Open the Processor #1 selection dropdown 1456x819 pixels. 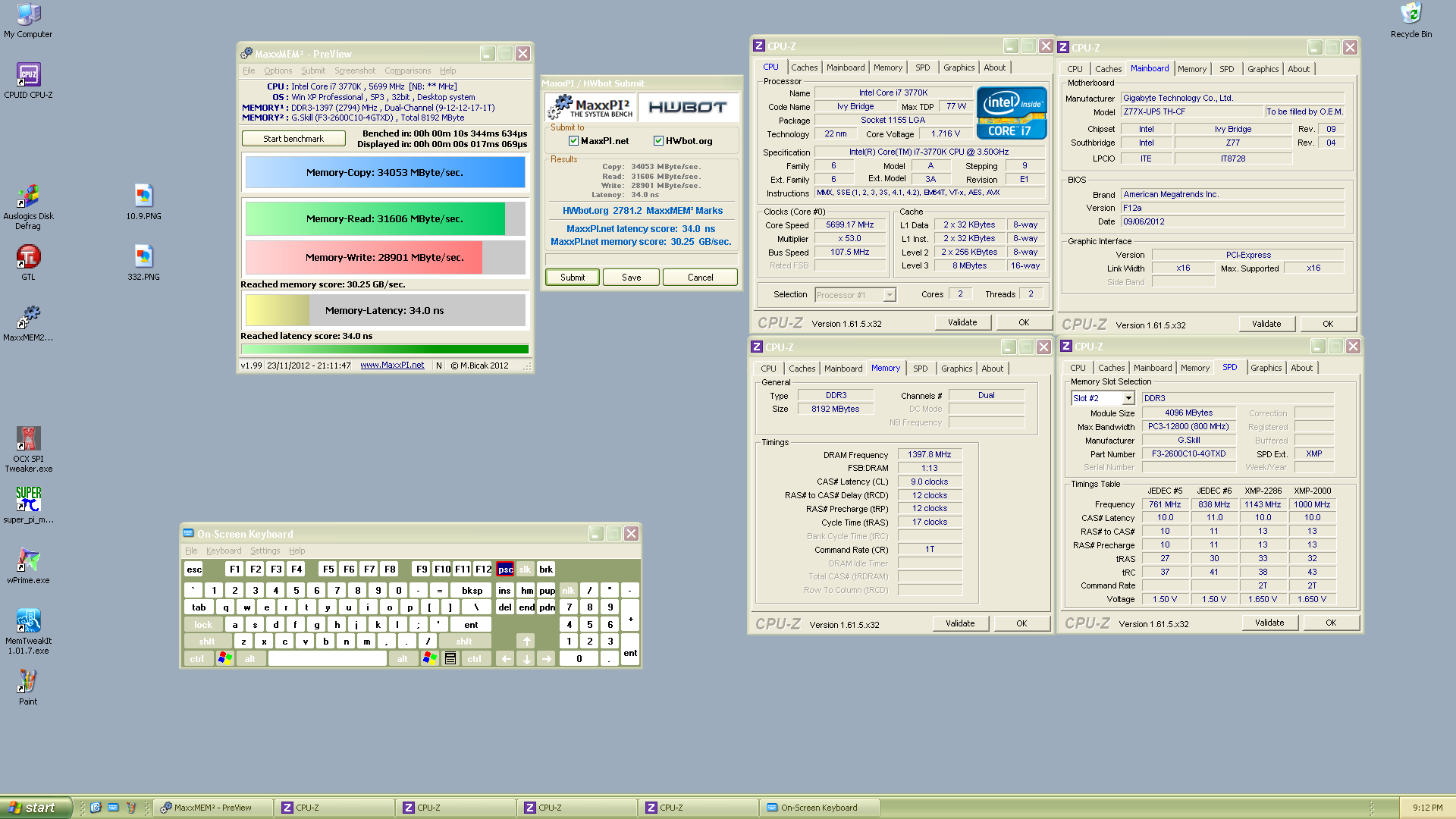pyautogui.click(x=890, y=295)
